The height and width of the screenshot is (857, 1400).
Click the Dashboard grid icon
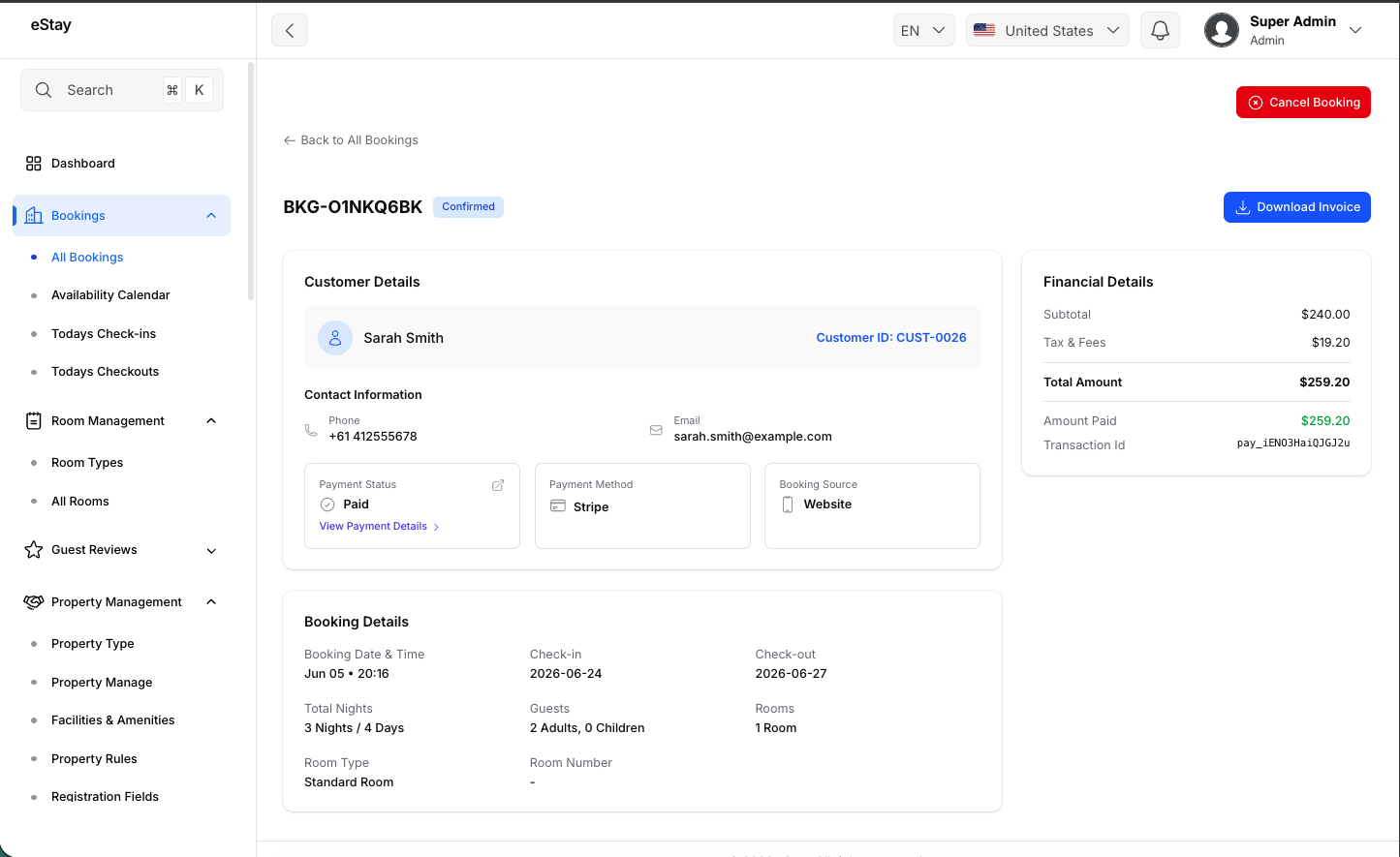(34, 164)
